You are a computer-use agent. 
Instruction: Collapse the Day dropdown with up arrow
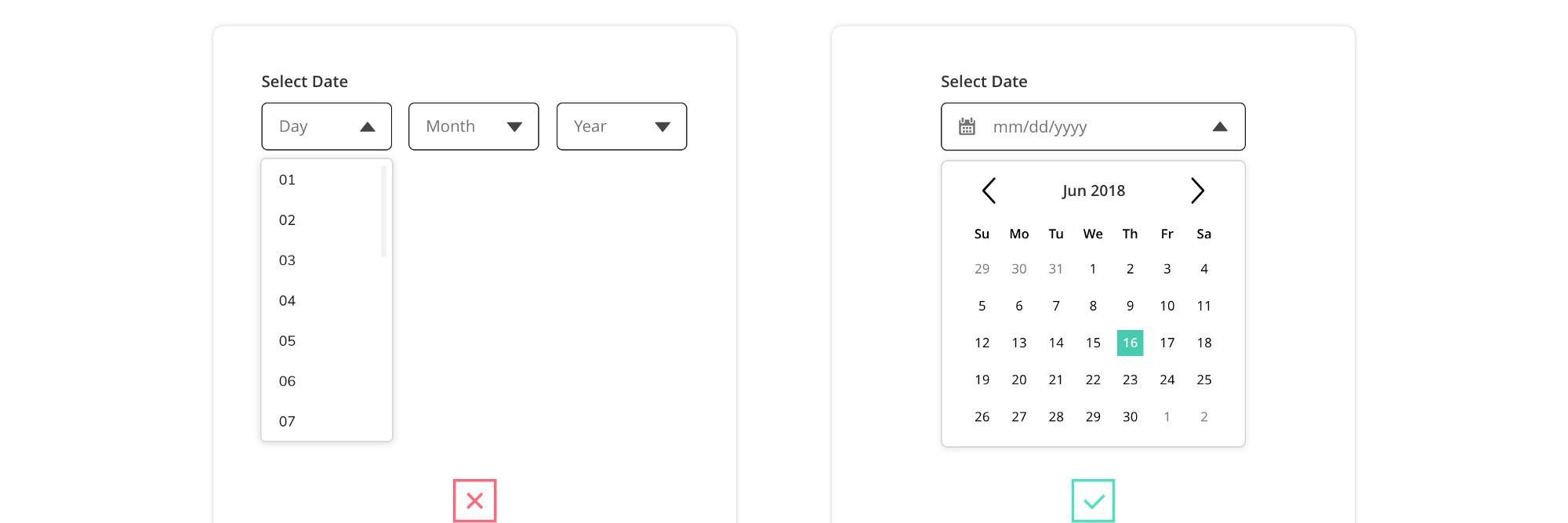[x=367, y=127]
